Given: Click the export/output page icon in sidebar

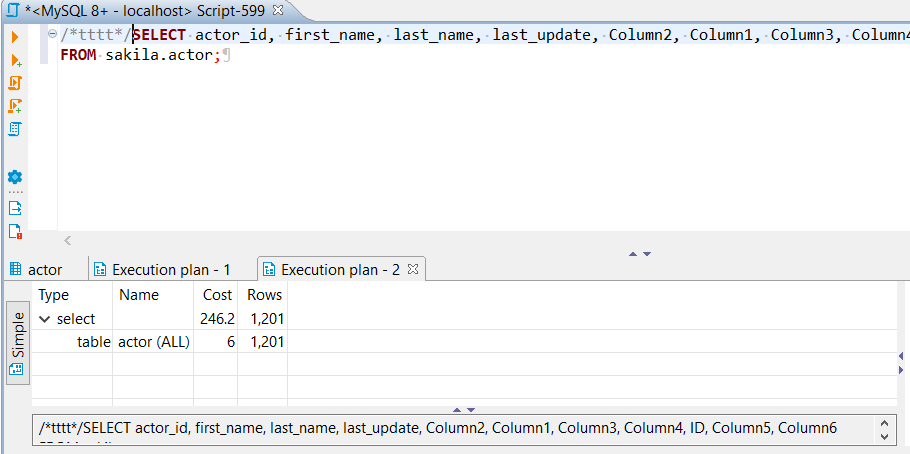Looking at the screenshot, I should coord(15,208).
